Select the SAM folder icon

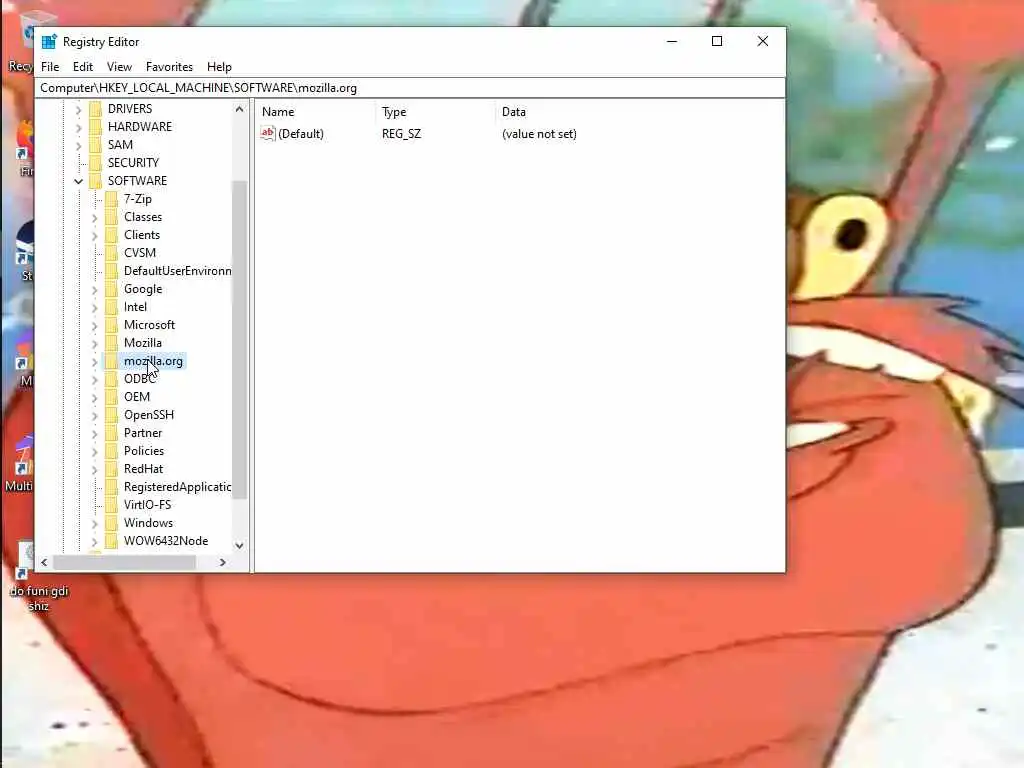(x=95, y=144)
